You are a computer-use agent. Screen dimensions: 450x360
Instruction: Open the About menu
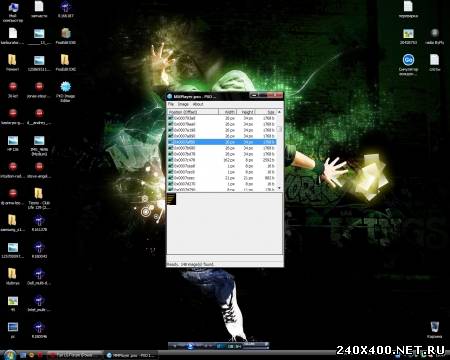point(198,104)
